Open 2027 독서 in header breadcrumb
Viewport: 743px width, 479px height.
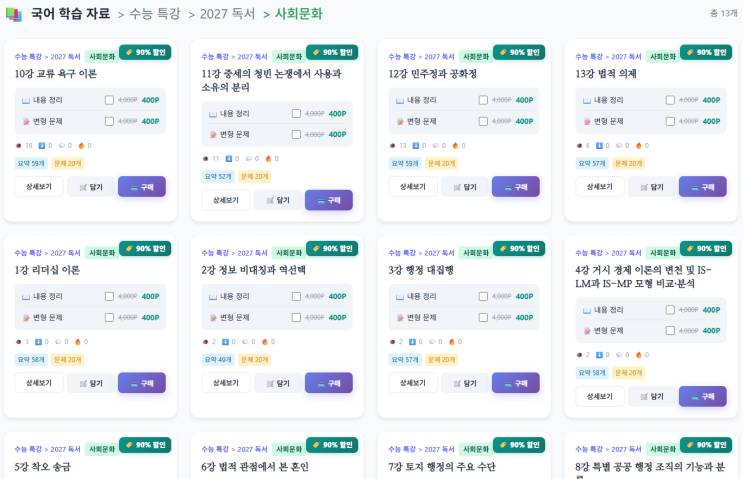coord(226,14)
